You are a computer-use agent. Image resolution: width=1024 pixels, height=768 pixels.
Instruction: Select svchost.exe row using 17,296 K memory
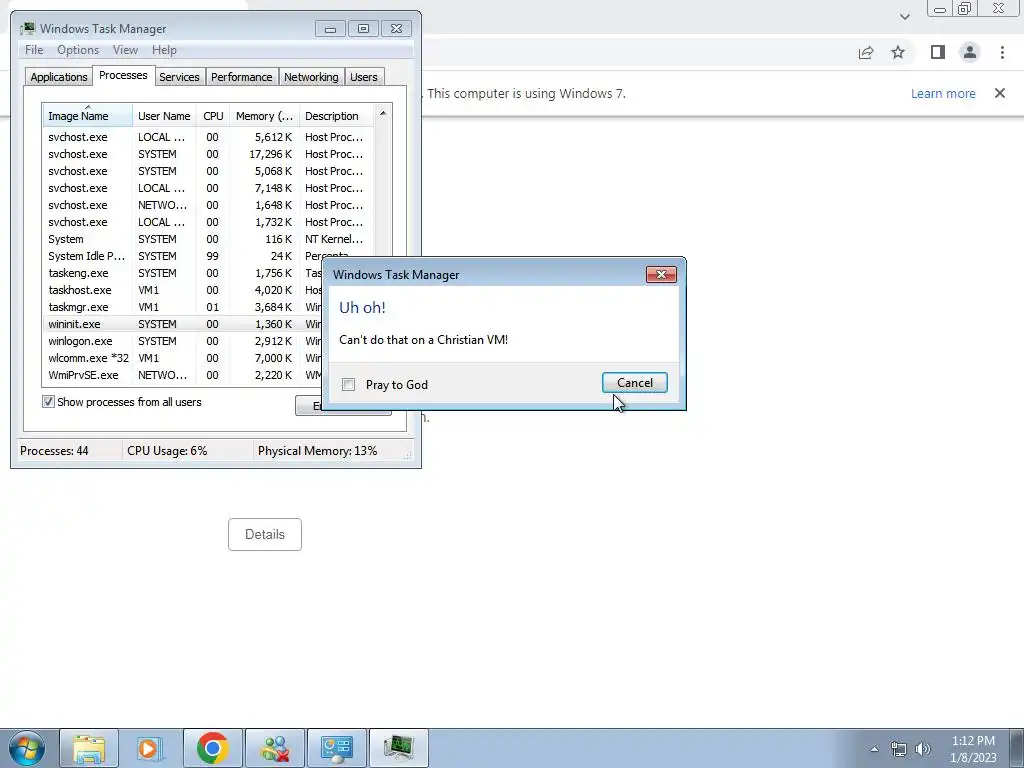coord(209,154)
